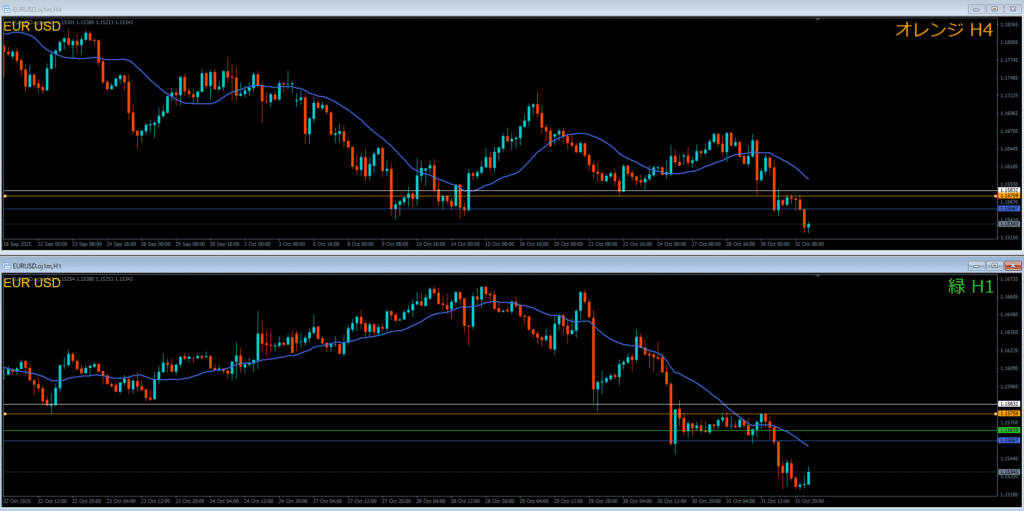Select the EURUSD H4 window title bar
The width and height of the screenshot is (1024, 511).
tap(400, 7)
